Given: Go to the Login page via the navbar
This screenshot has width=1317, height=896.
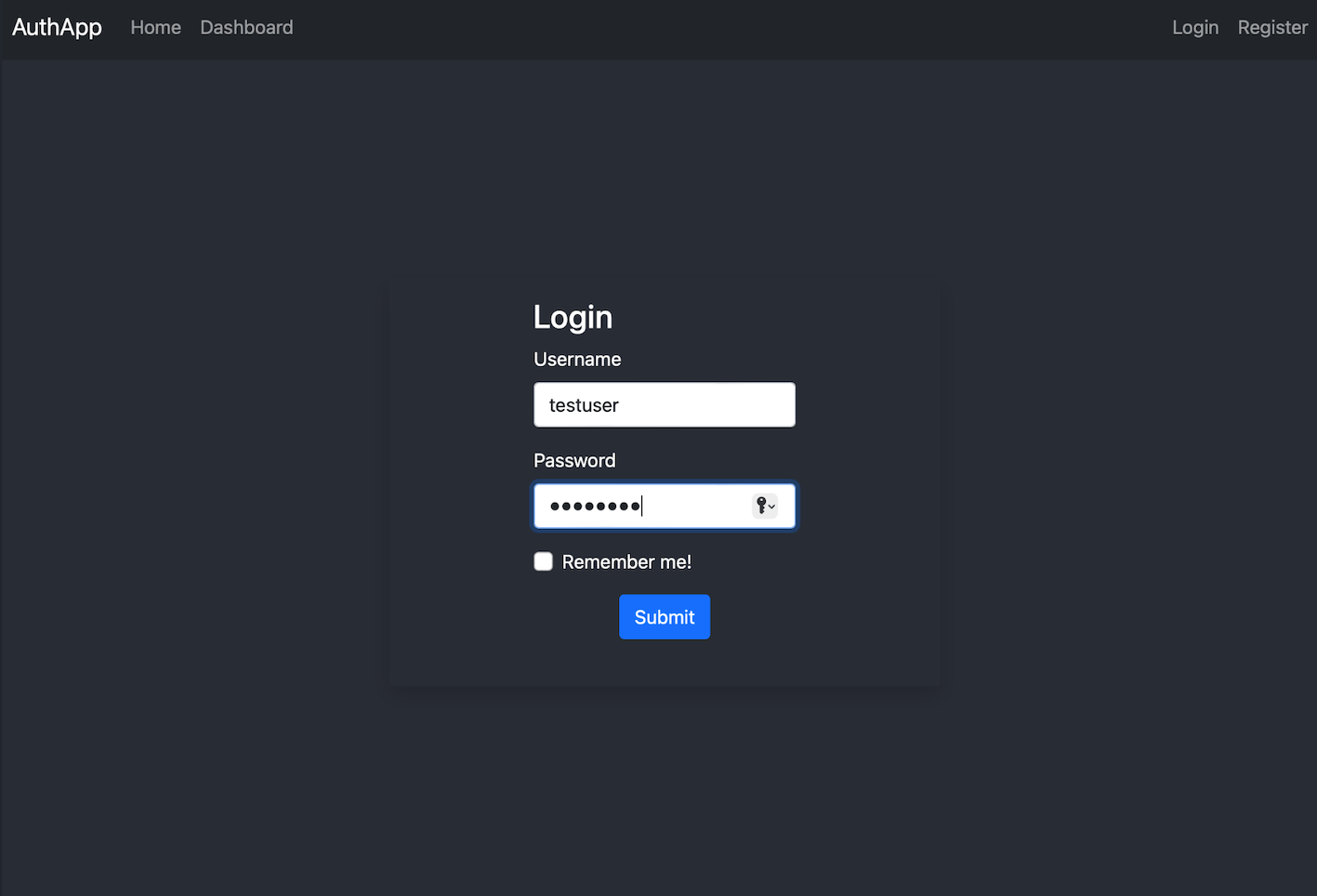Looking at the screenshot, I should click(x=1195, y=27).
